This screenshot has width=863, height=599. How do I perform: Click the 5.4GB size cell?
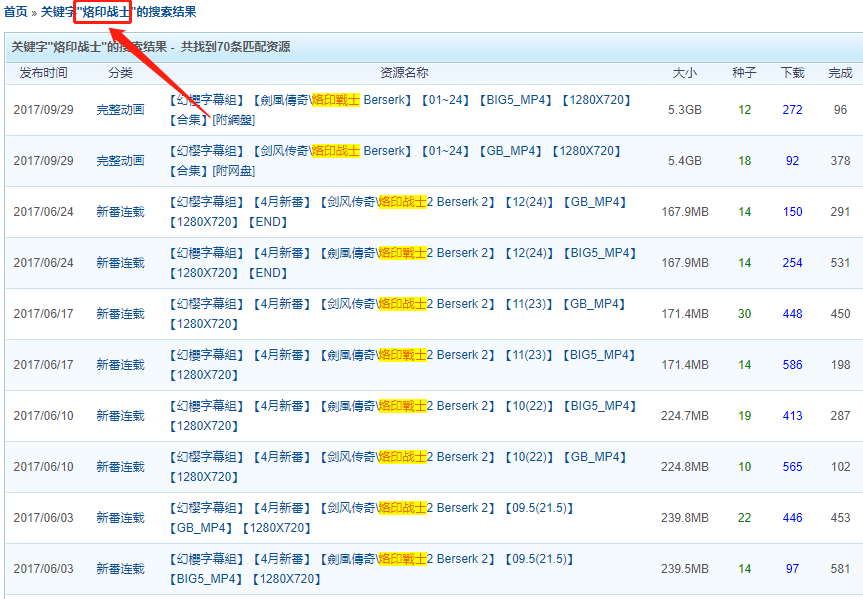[685, 161]
